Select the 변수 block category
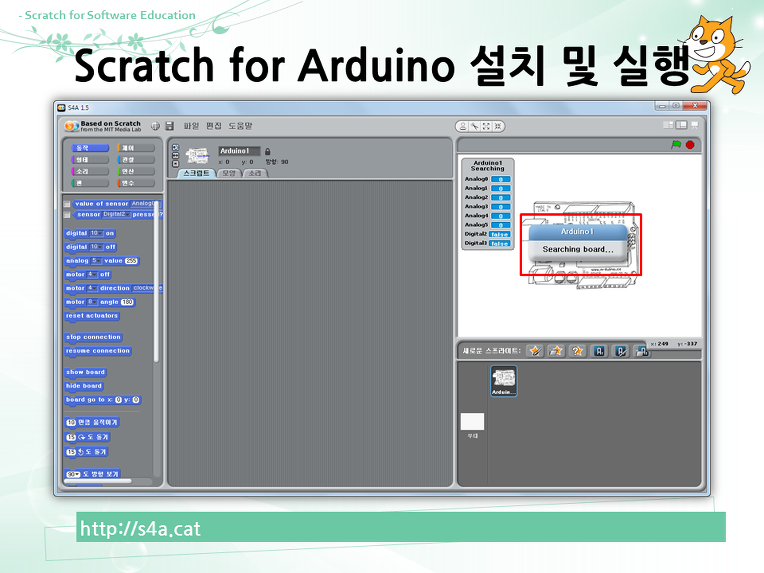The height and width of the screenshot is (573, 764). (x=135, y=183)
